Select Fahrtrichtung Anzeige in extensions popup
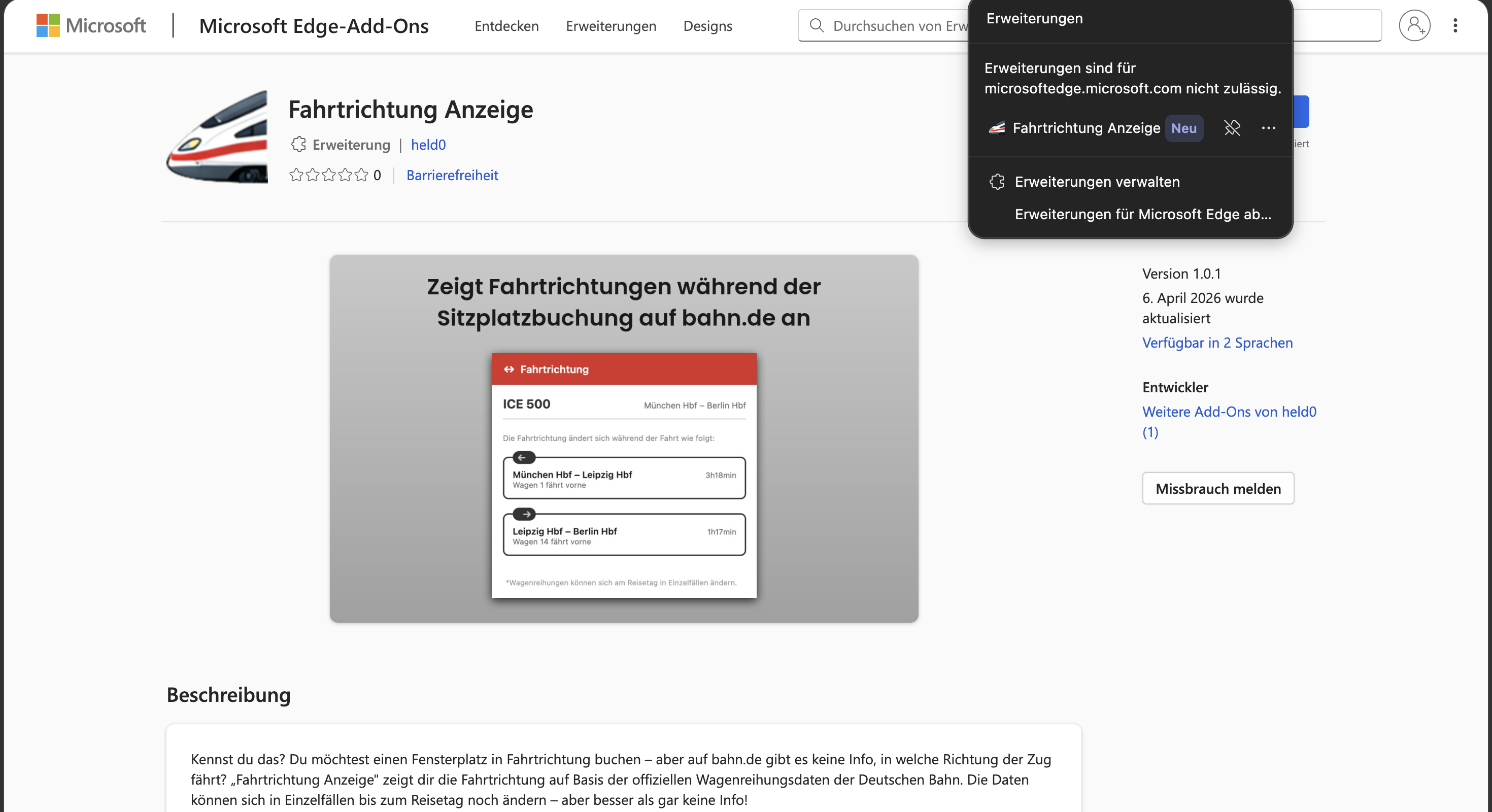1492x812 pixels. pyautogui.click(x=1086, y=128)
